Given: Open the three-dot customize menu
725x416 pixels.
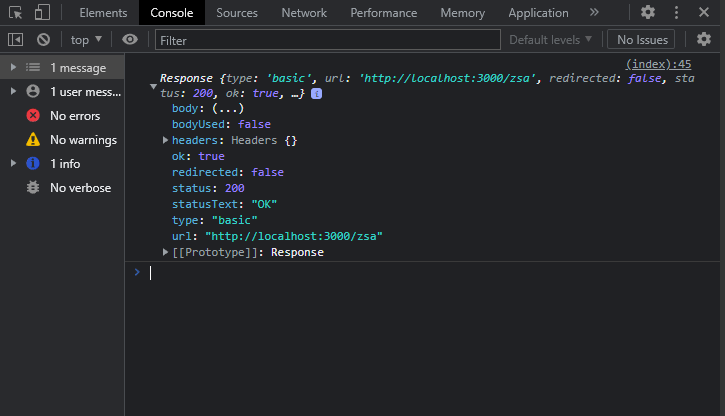Looking at the screenshot, I should [676, 12].
